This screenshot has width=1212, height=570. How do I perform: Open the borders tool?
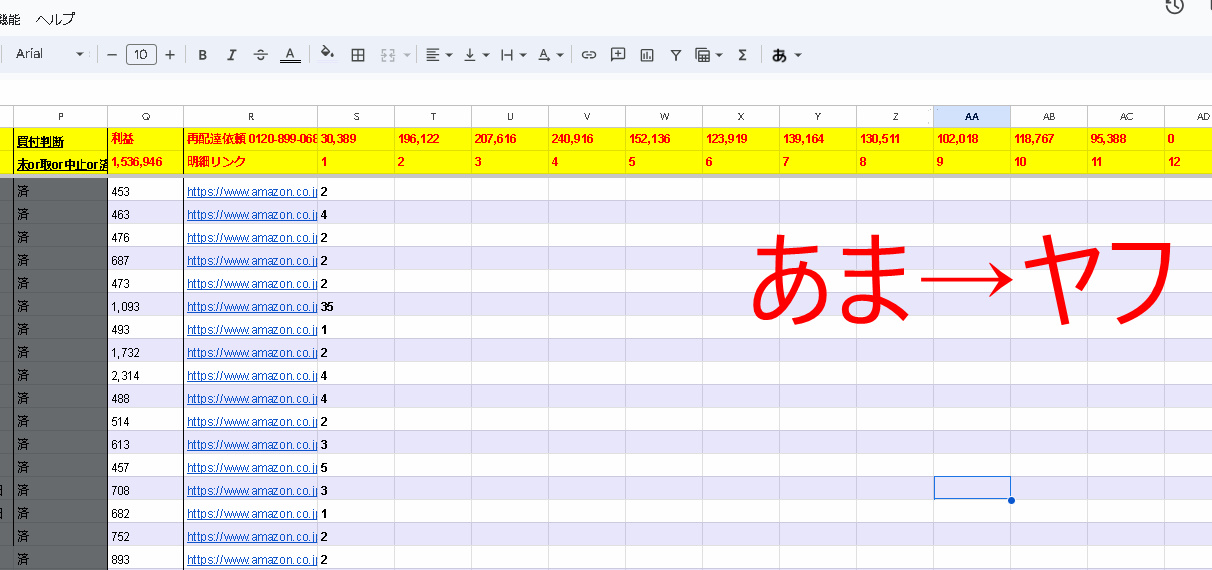click(357, 55)
